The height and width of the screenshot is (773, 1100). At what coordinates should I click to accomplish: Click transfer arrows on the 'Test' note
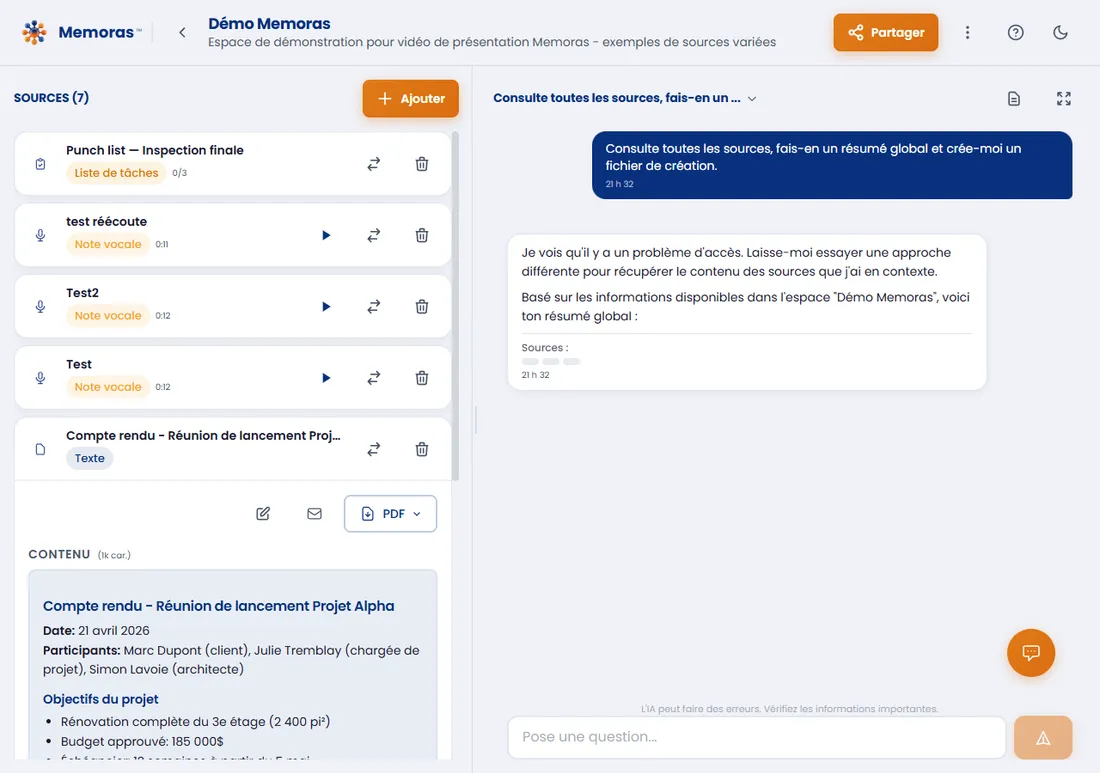coord(374,378)
